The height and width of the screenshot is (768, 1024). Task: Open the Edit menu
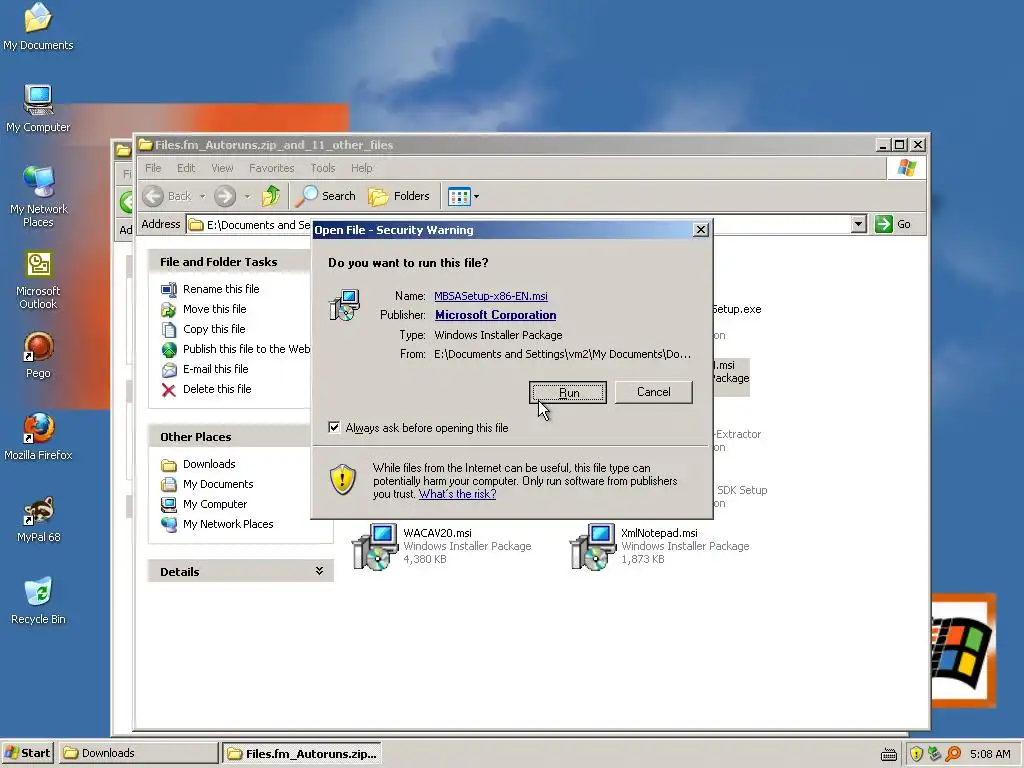[x=186, y=168]
